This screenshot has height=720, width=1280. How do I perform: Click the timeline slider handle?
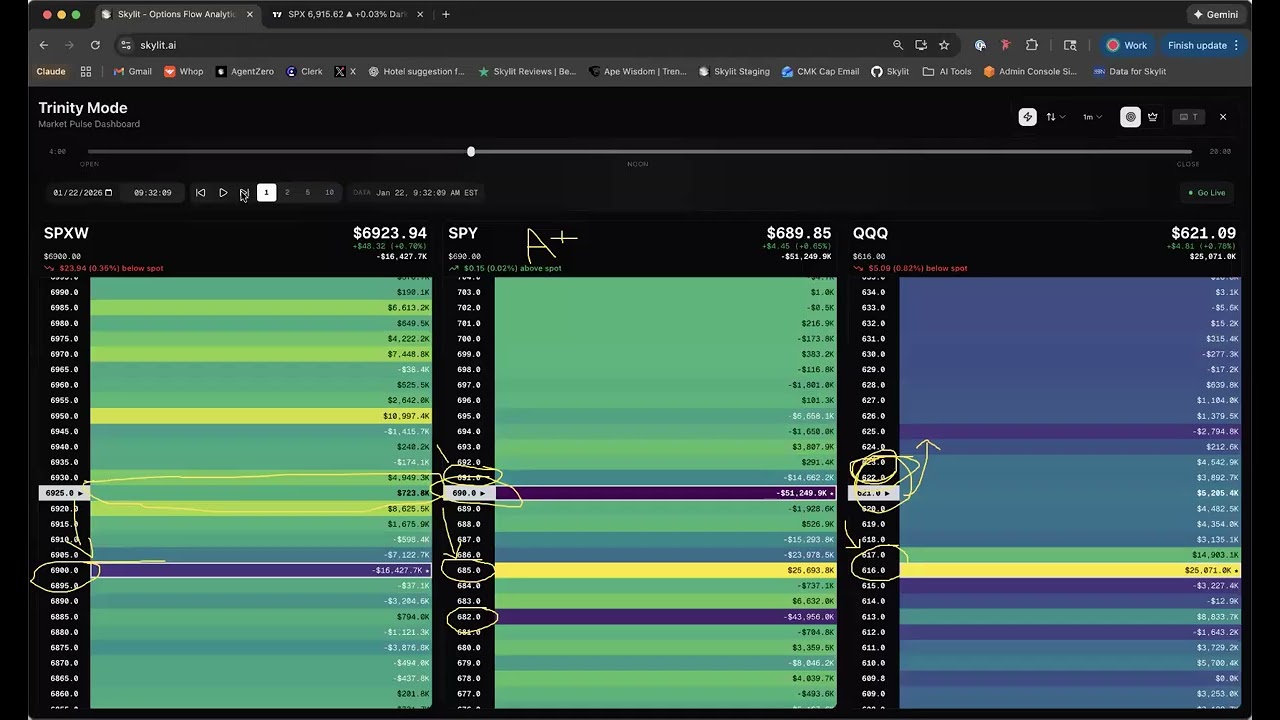pos(471,152)
